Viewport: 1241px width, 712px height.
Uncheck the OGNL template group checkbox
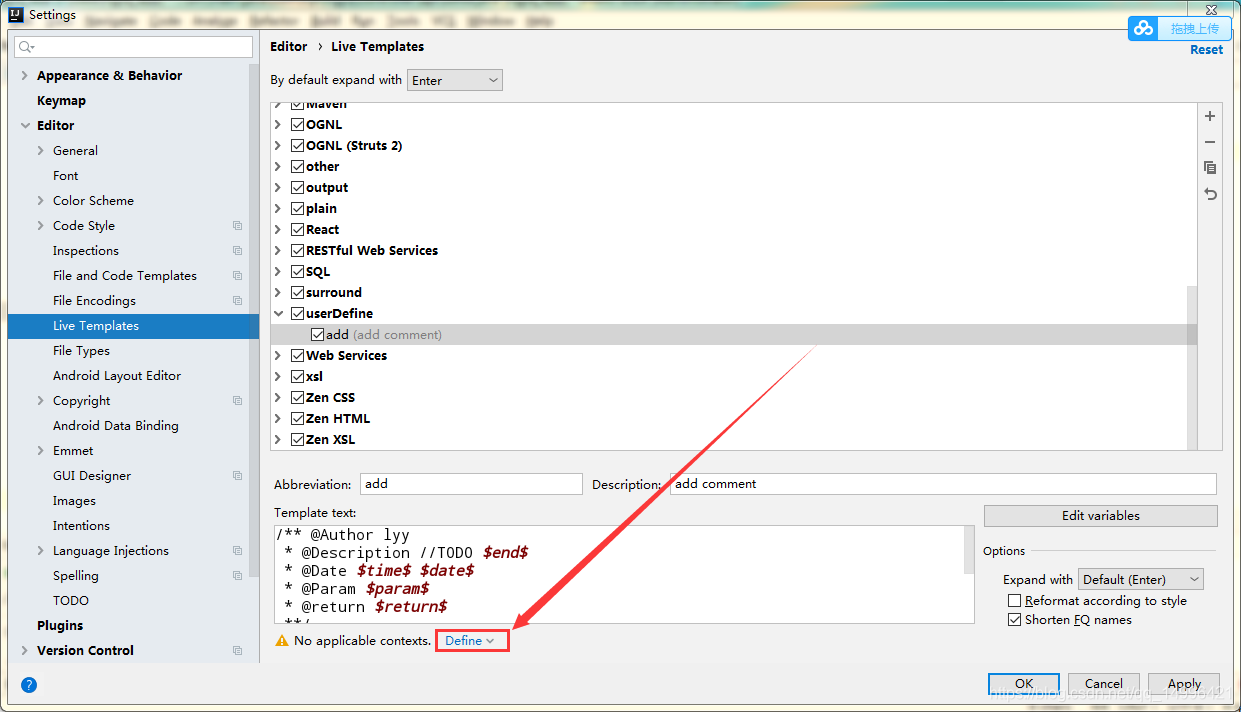[297, 125]
